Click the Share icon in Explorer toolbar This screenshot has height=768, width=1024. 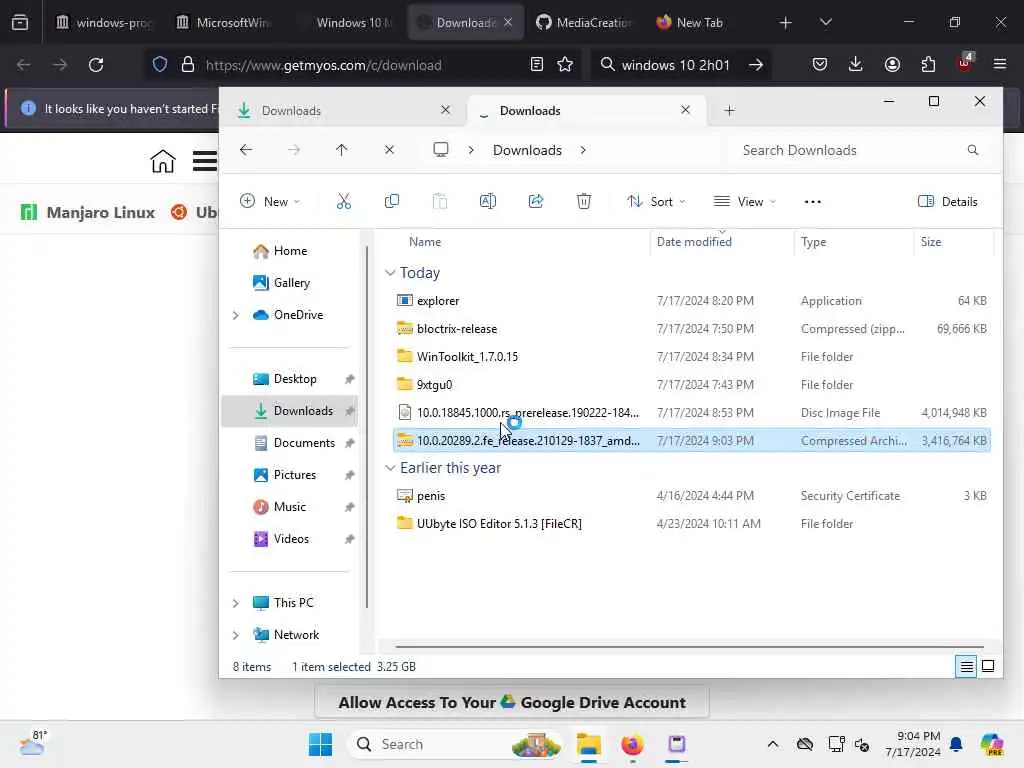tap(536, 201)
